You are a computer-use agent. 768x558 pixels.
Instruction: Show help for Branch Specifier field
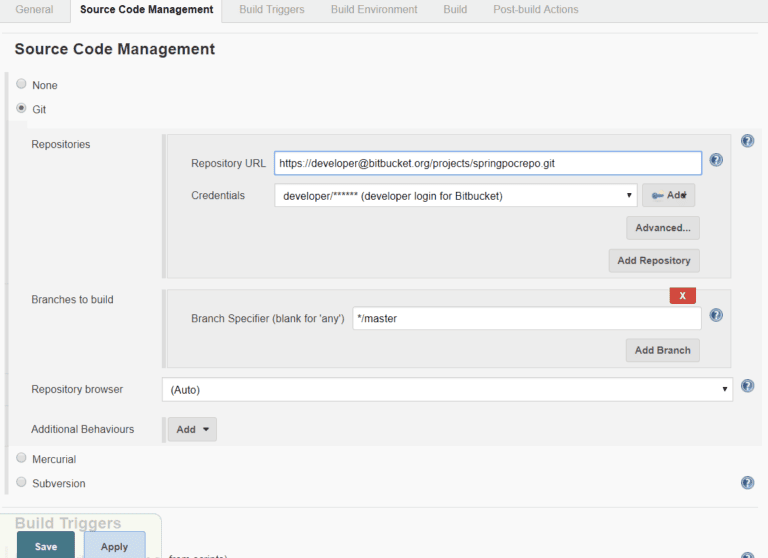[x=716, y=315]
